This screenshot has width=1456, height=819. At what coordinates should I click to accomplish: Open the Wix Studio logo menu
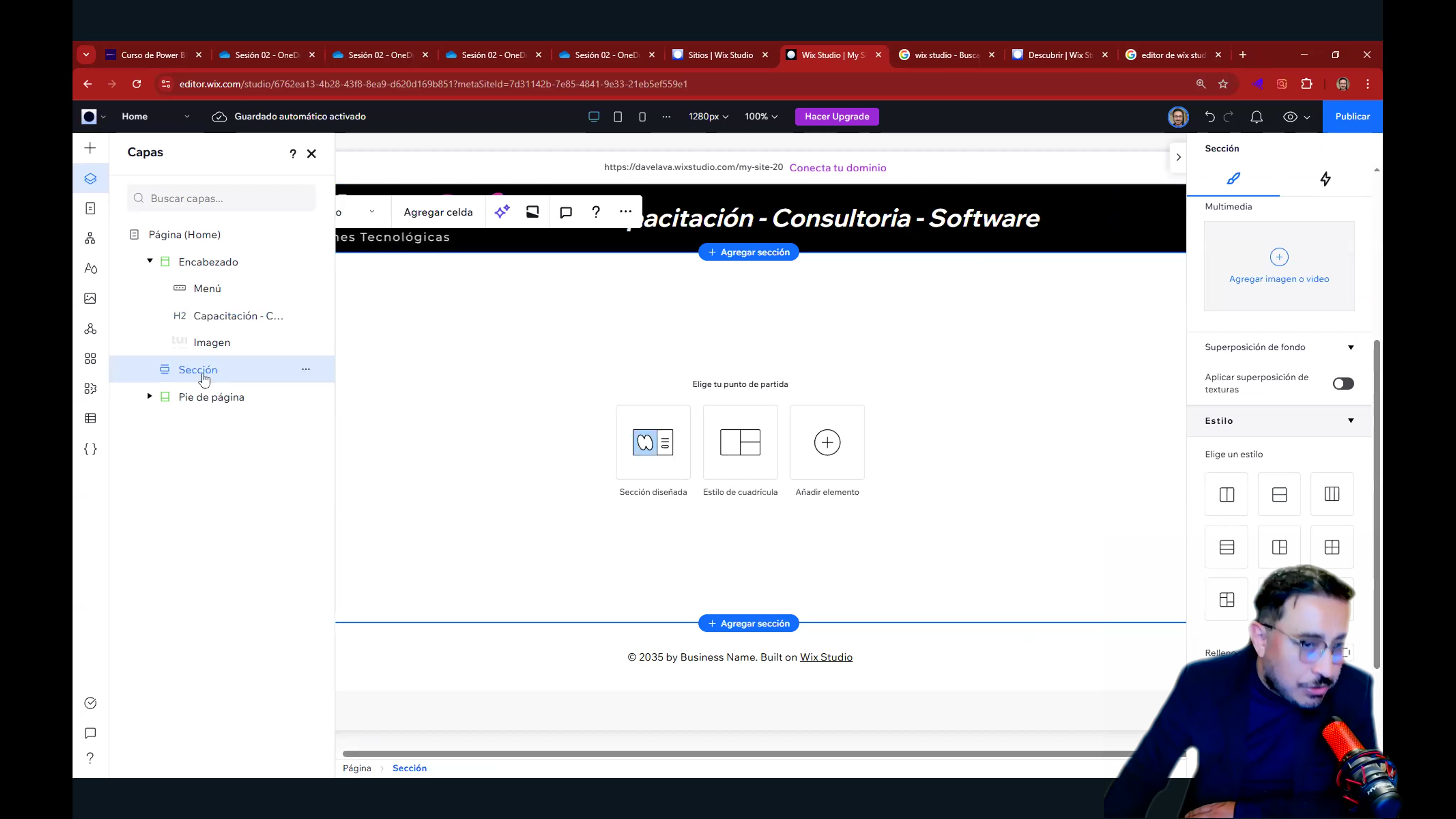point(93,117)
